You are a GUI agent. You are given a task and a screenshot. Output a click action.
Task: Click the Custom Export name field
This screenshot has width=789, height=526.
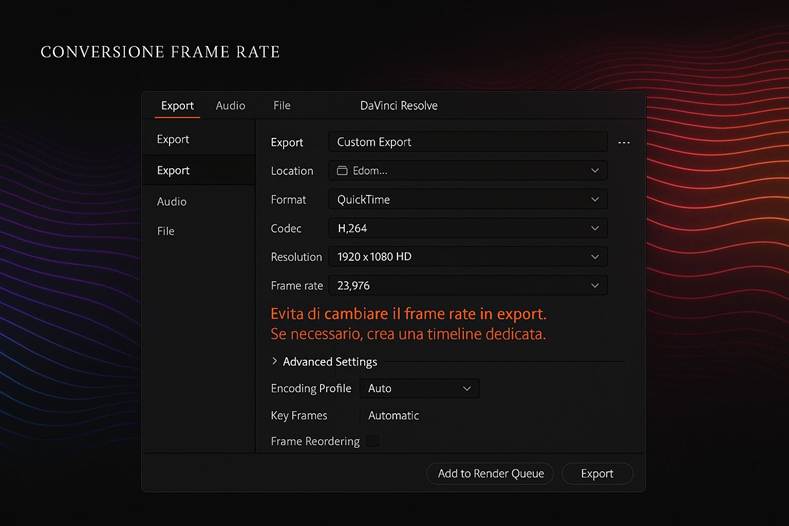point(467,142)
